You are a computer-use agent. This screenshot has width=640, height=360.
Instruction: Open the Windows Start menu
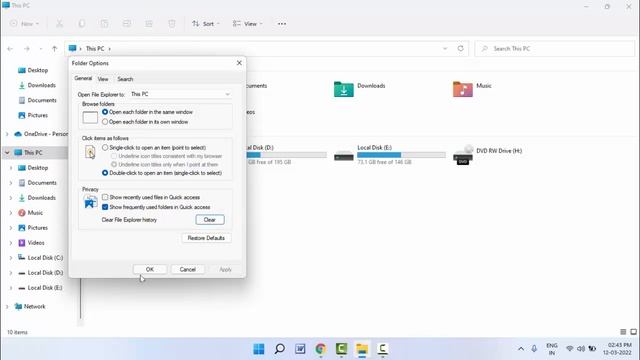click(259, 349)
